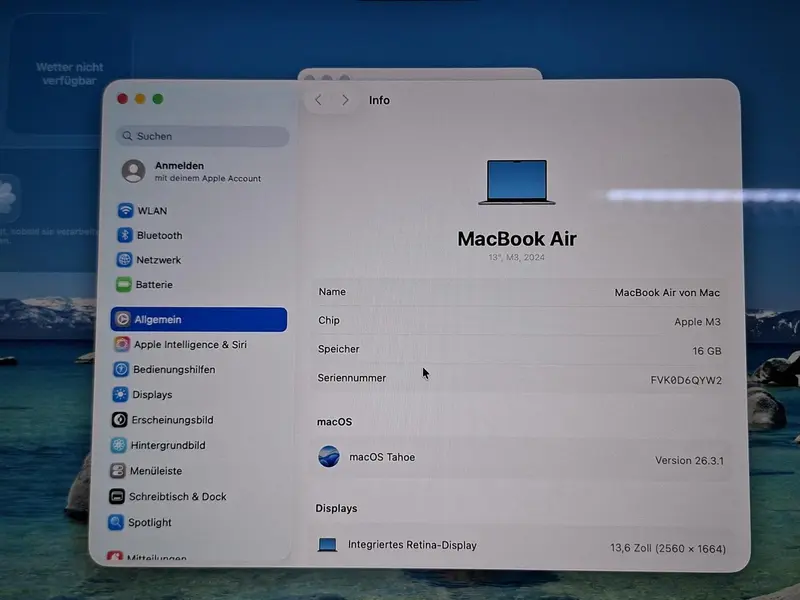Viewport: 800px width, 600px height.
Task: Click the name value MacBook Air von Mac
Action: click(667, 292)
